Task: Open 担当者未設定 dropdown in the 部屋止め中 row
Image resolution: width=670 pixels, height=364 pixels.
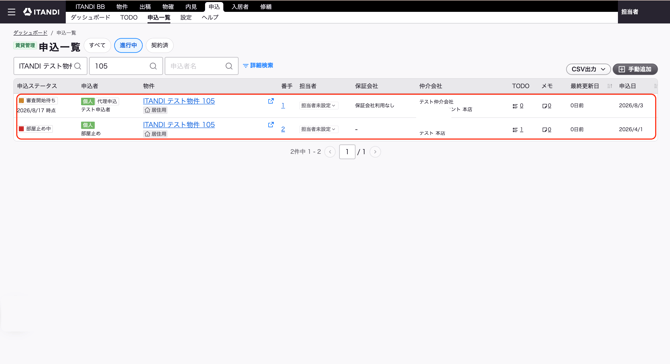Action: [x=318, y=129]
